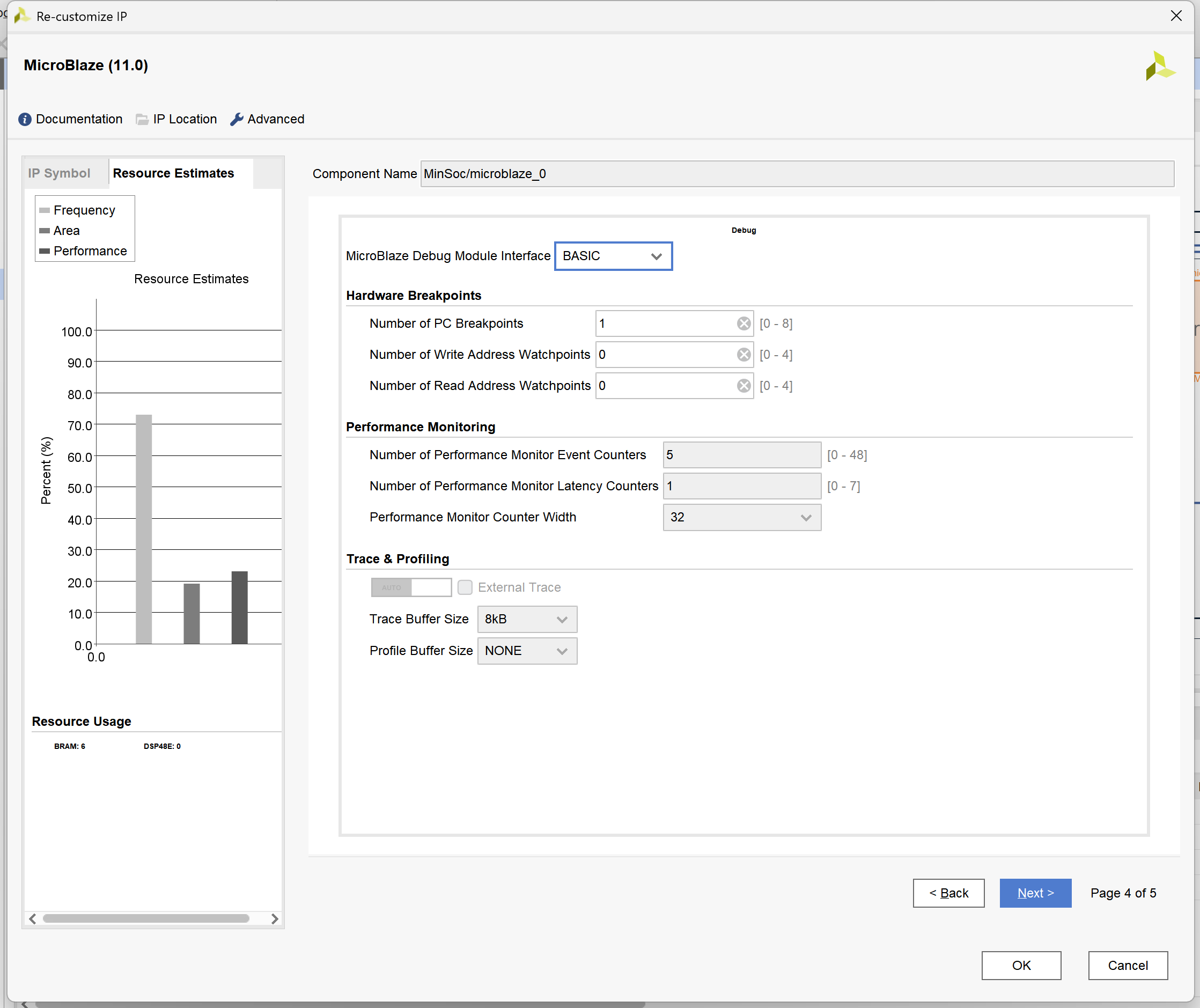Open the Trace Buffer Size dropdown
Screen dimensions: 1200x1008
[527, 620]
